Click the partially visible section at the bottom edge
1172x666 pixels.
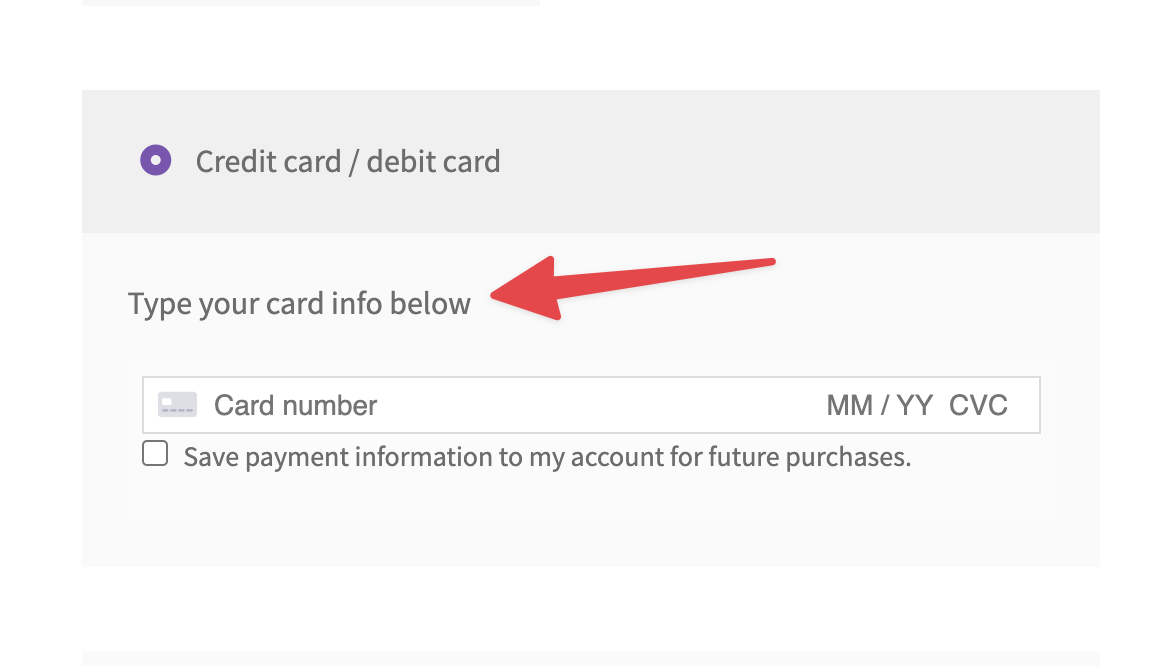590,658
